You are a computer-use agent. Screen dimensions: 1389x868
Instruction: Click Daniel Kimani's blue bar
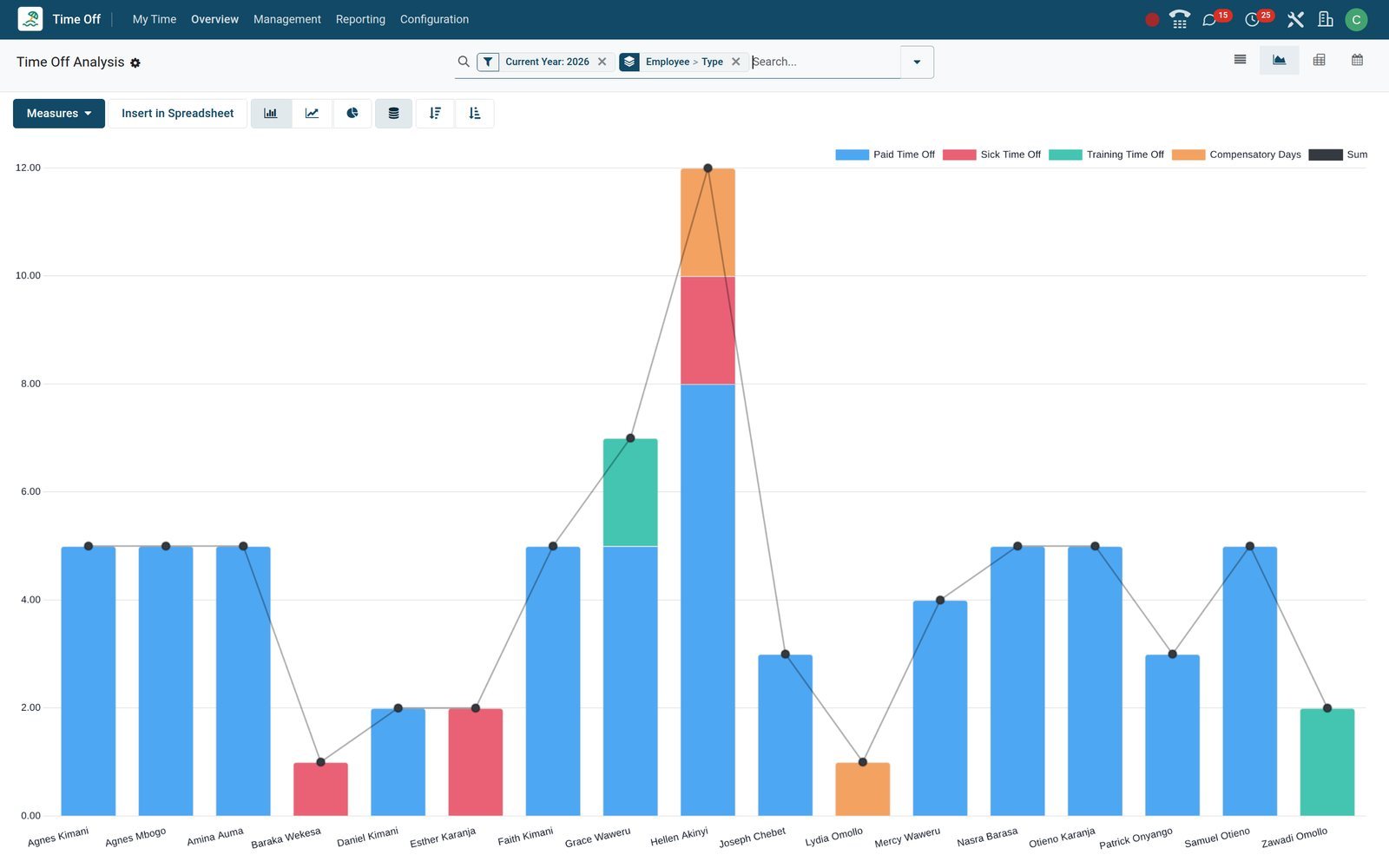tap(398, 762)
